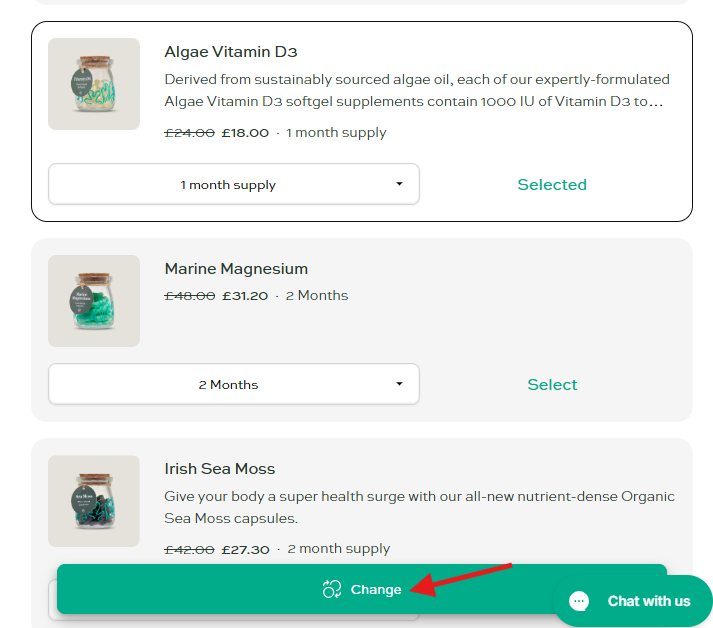Image resolution: width=713 pixels, height=628 pixels.
Task: Click the caret arrow in 1 month supply selector
Action: (399, 184)
